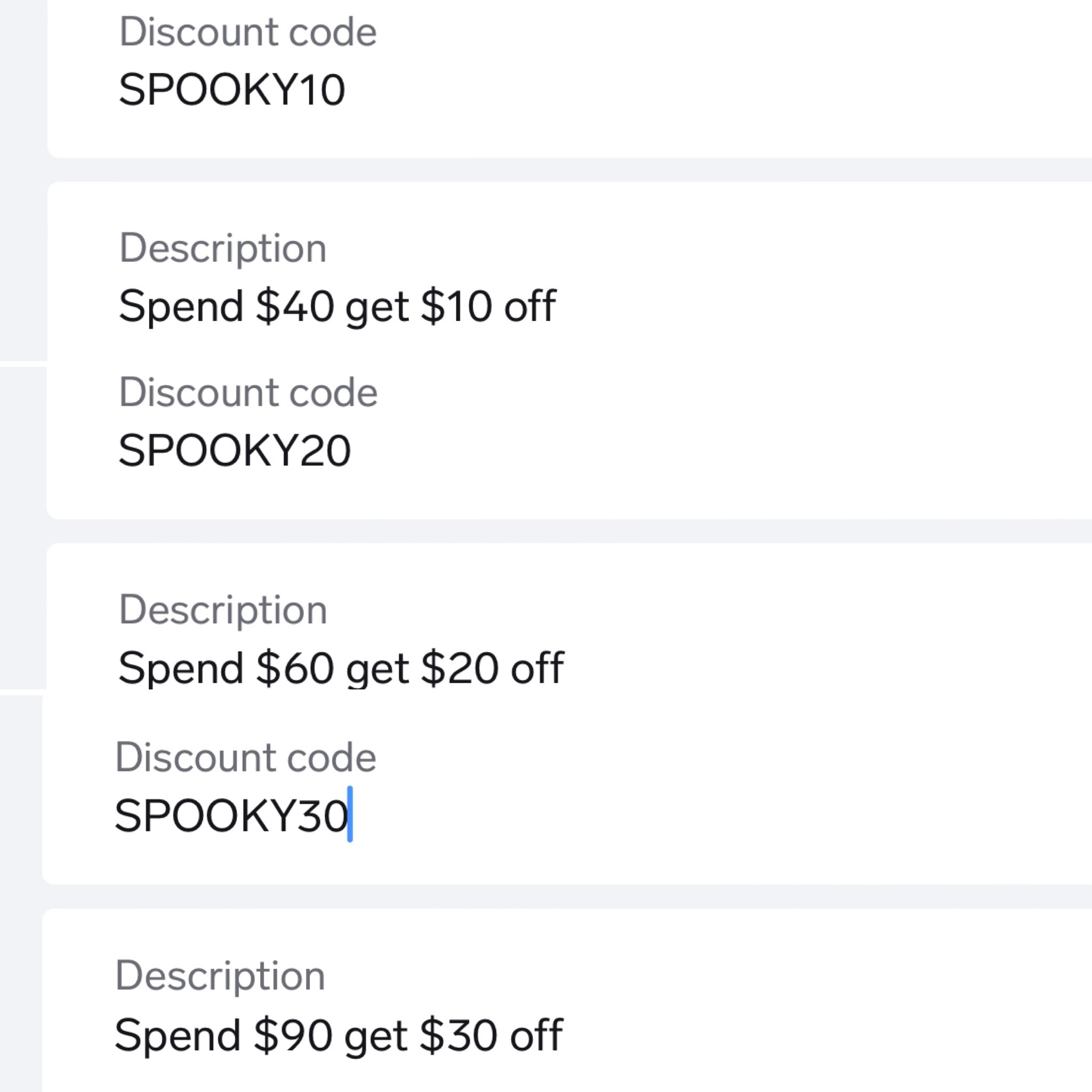Screen dimensions: 1092x1092
Task: Place cursor on "$40" in the description
Action: [x=294, y=306]
